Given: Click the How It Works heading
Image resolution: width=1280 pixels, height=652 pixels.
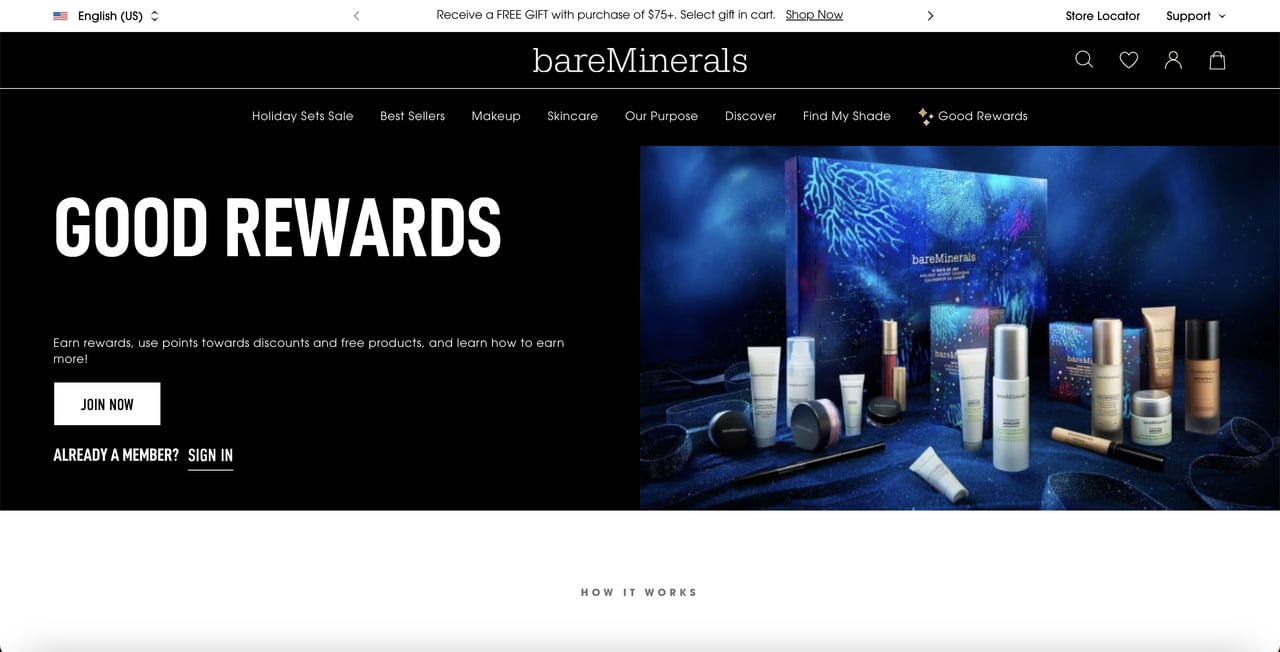Looking at the screenshot, I should pos(639,592).
